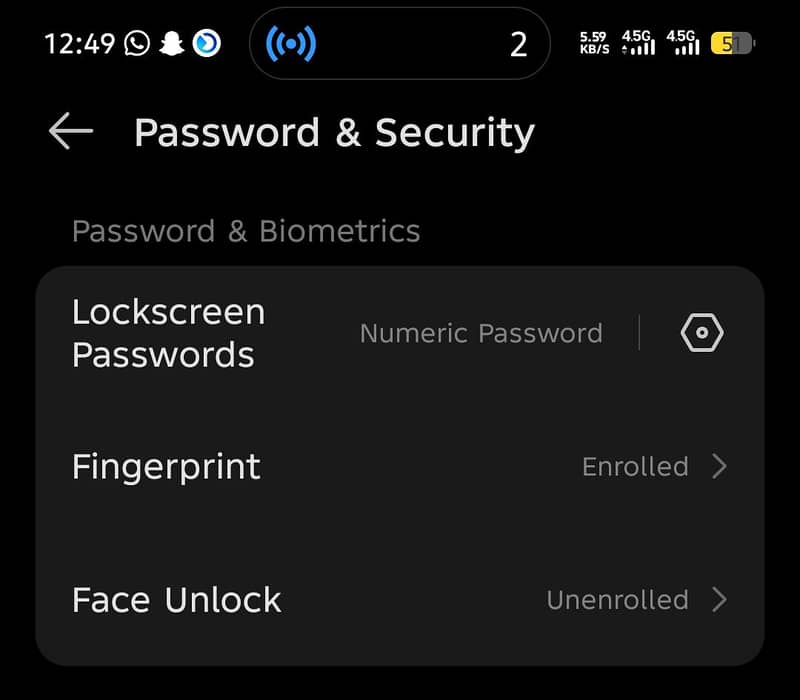Tap the KB/S network speed indicator

tap(594, 43)
